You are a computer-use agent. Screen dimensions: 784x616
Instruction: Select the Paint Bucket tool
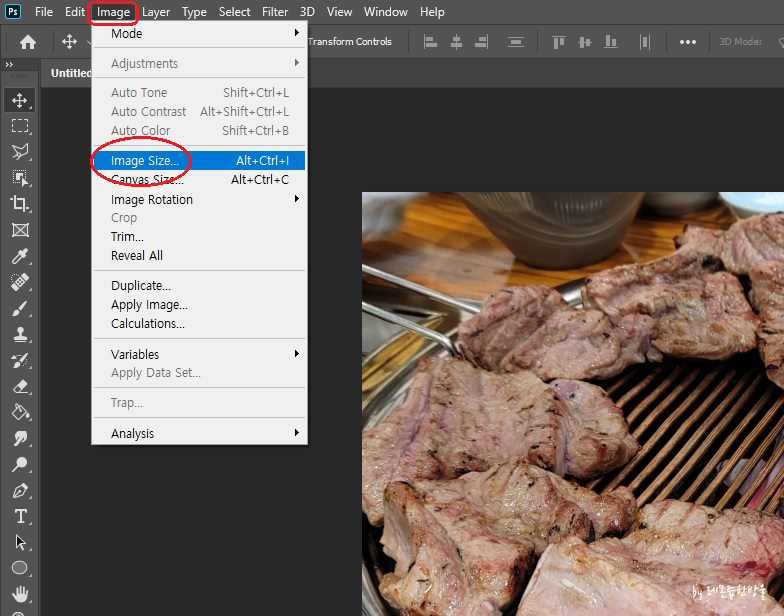click(20, 412)
